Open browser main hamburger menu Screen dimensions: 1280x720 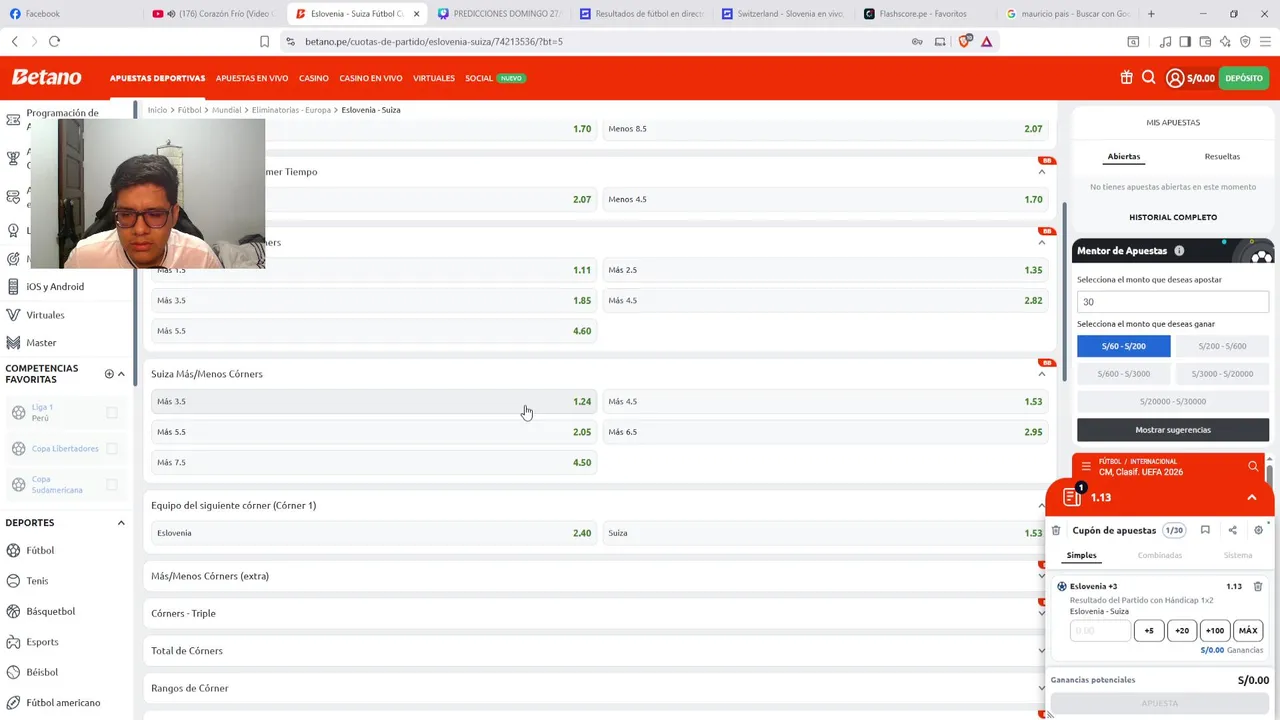[1265, 41]
